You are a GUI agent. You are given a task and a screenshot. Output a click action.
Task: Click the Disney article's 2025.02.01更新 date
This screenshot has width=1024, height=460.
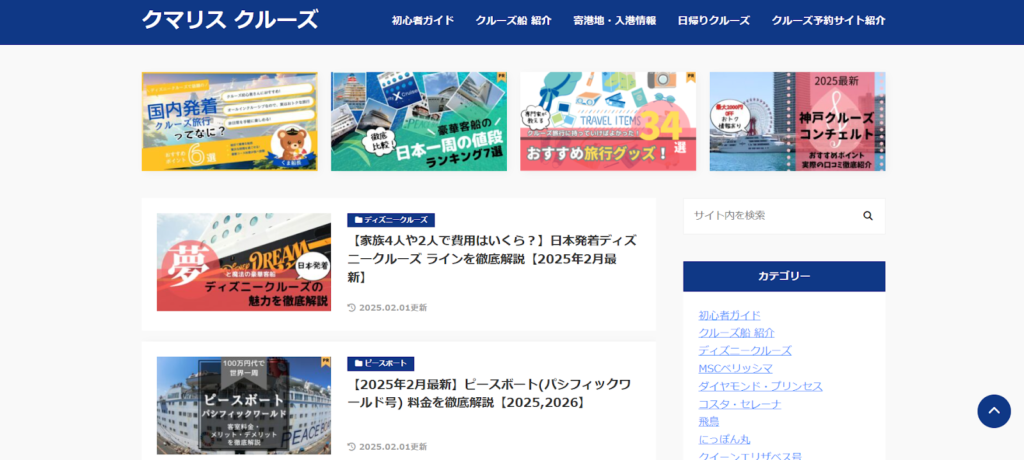click(x=387, y=308)
